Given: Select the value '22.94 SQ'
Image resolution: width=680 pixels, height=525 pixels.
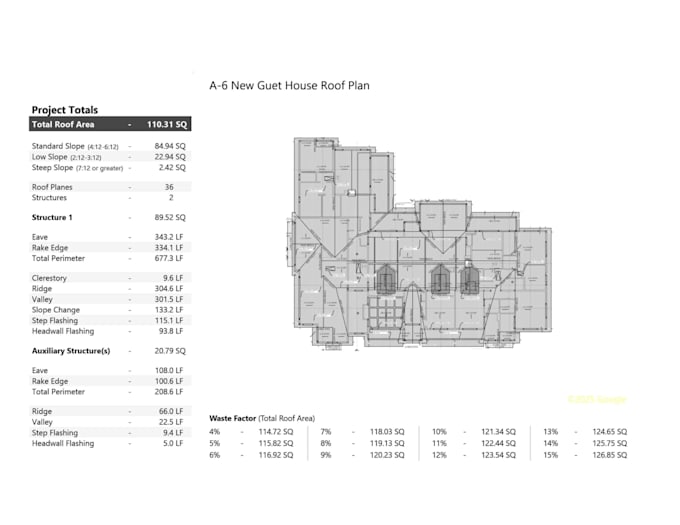Looking at the screenshot, I should pos(170,157).
